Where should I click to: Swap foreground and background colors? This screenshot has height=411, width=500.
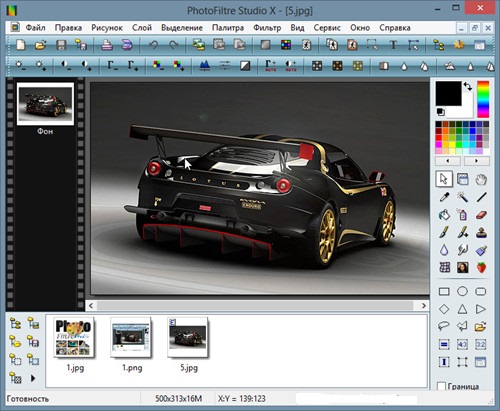[468, 87]
